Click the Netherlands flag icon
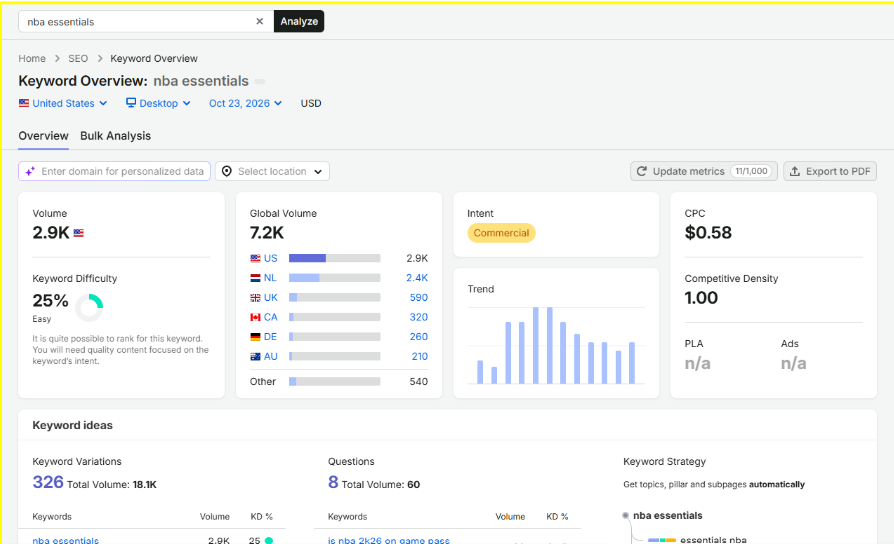Viewport: 894px width, 544px height. point(255,278)
